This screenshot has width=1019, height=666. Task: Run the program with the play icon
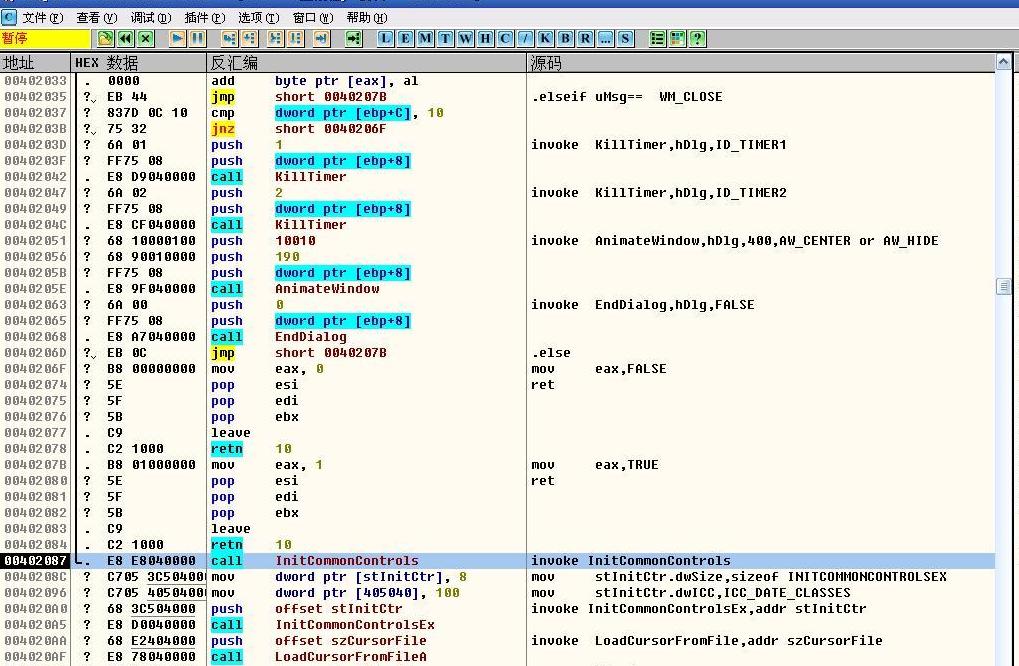(x=177, y=38)
